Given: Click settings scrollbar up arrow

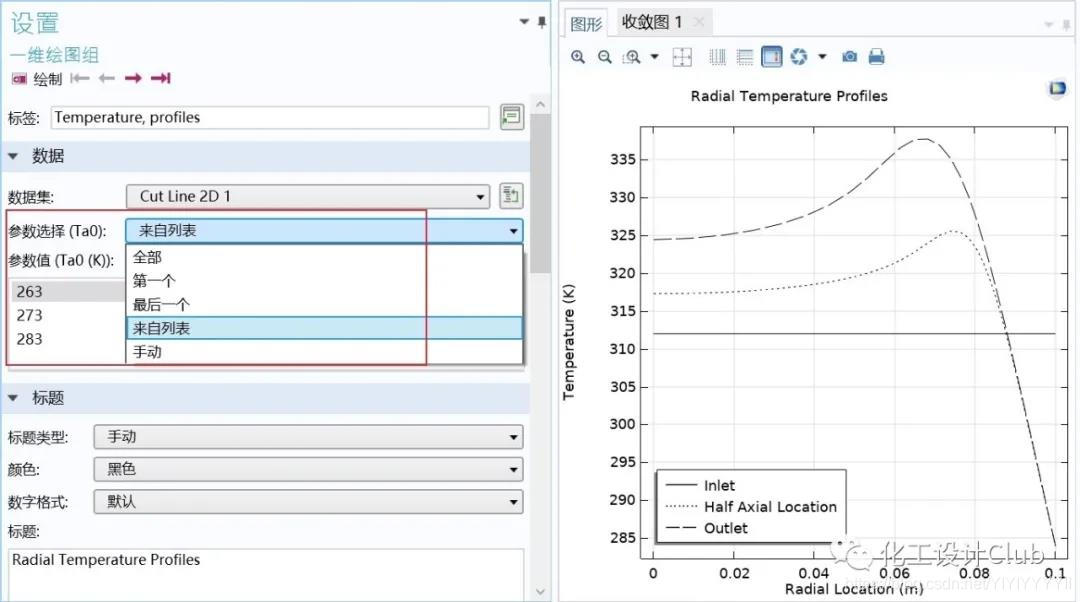Looking at the screenshot, I should tap(540, 105).
